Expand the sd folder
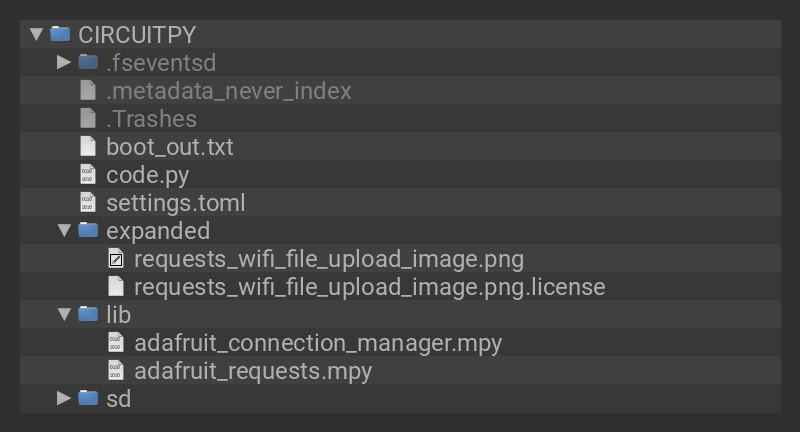Screen dimensions: 800x432 [64, 398]
